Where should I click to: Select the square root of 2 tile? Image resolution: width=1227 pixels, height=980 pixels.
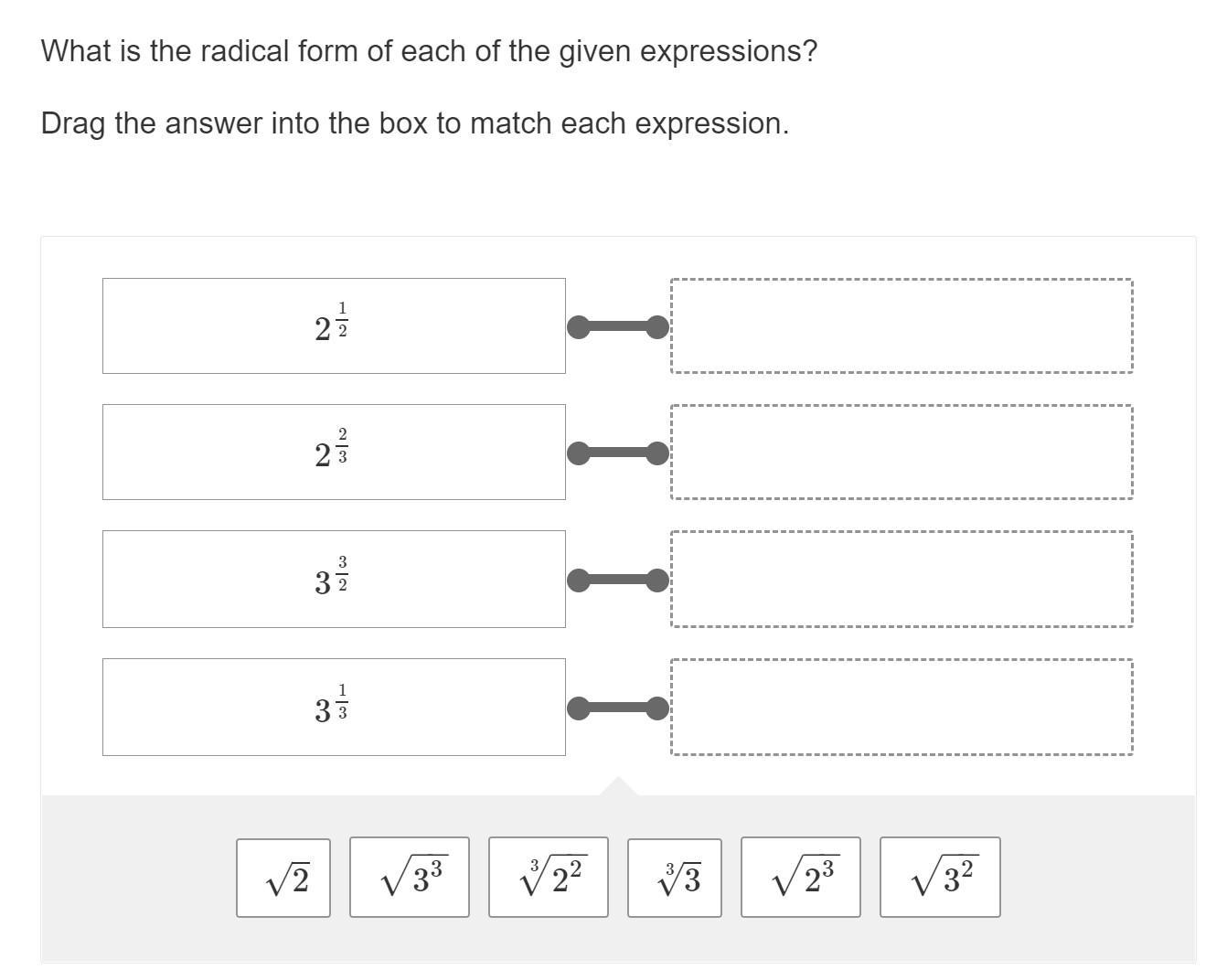[x=283, y=878]
